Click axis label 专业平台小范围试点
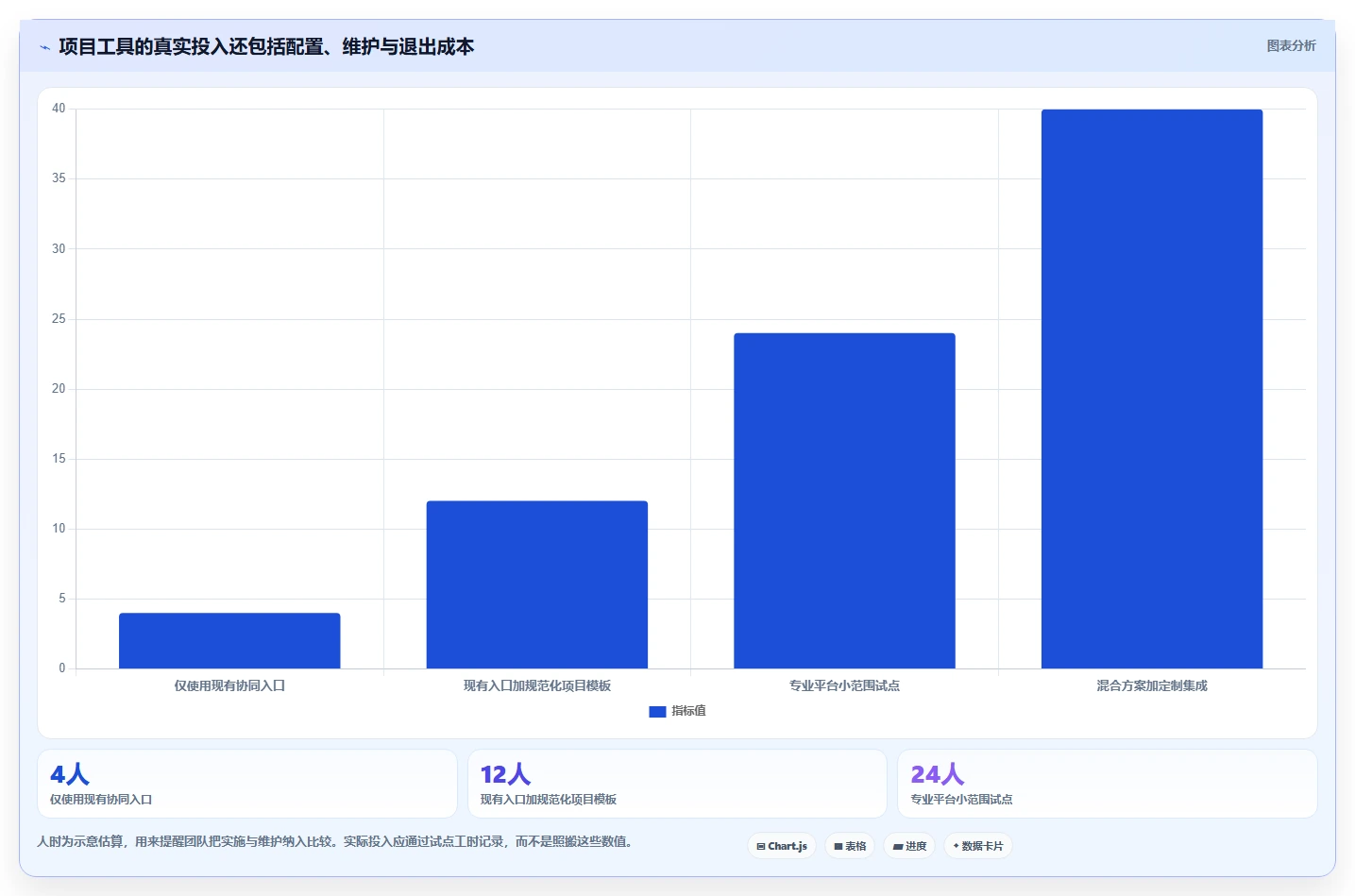1355x896 pixels. [x=844, y=685]
